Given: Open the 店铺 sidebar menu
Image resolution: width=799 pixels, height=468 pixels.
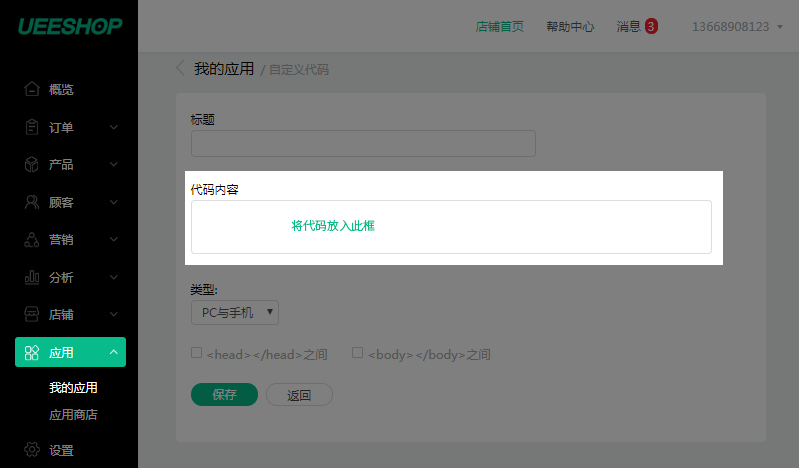Looking at the screenshot, I should pyautogui.click(x=70, y=315).
